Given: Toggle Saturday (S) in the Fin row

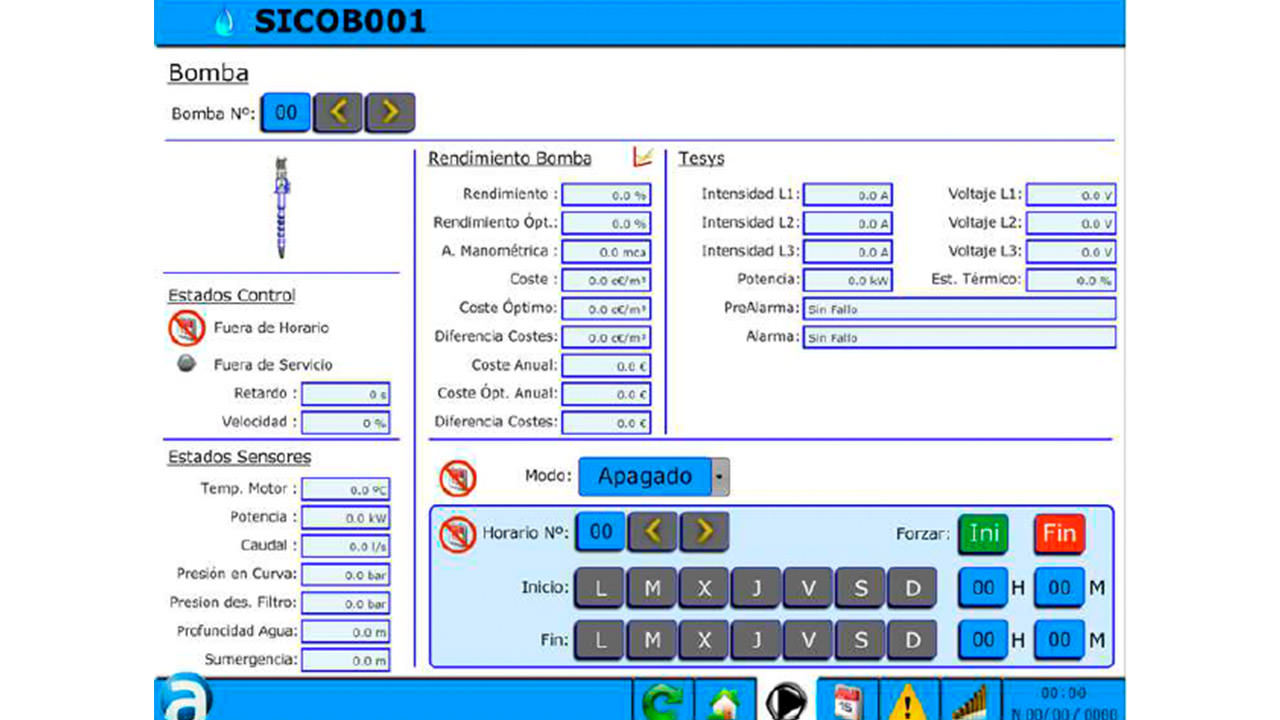Looking at the screenshot, I should coord(860,639).
